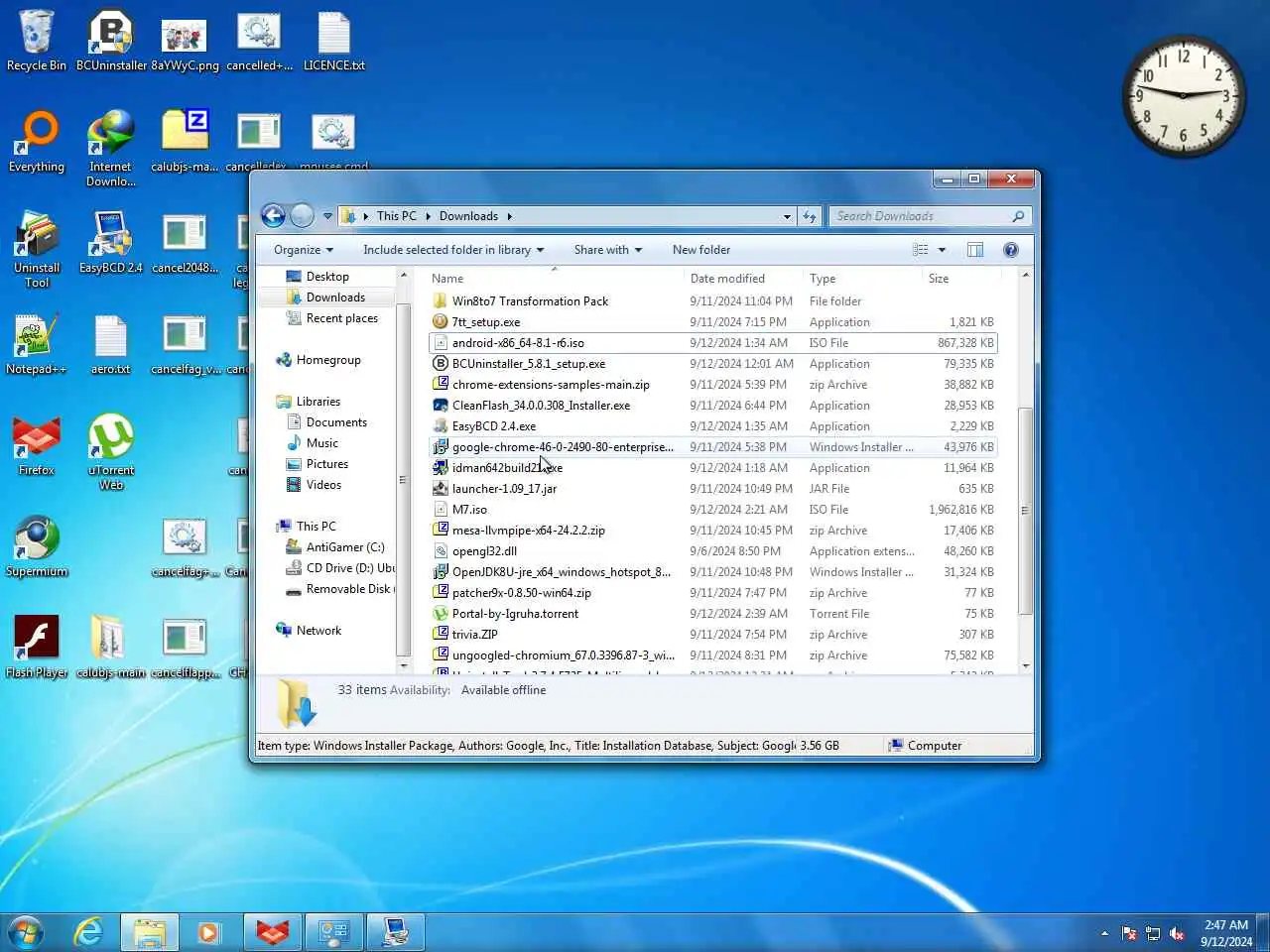Click the volume tray icon
Image resolution: width=1270 pixels, height=952 pixels.
point(1177,933)
